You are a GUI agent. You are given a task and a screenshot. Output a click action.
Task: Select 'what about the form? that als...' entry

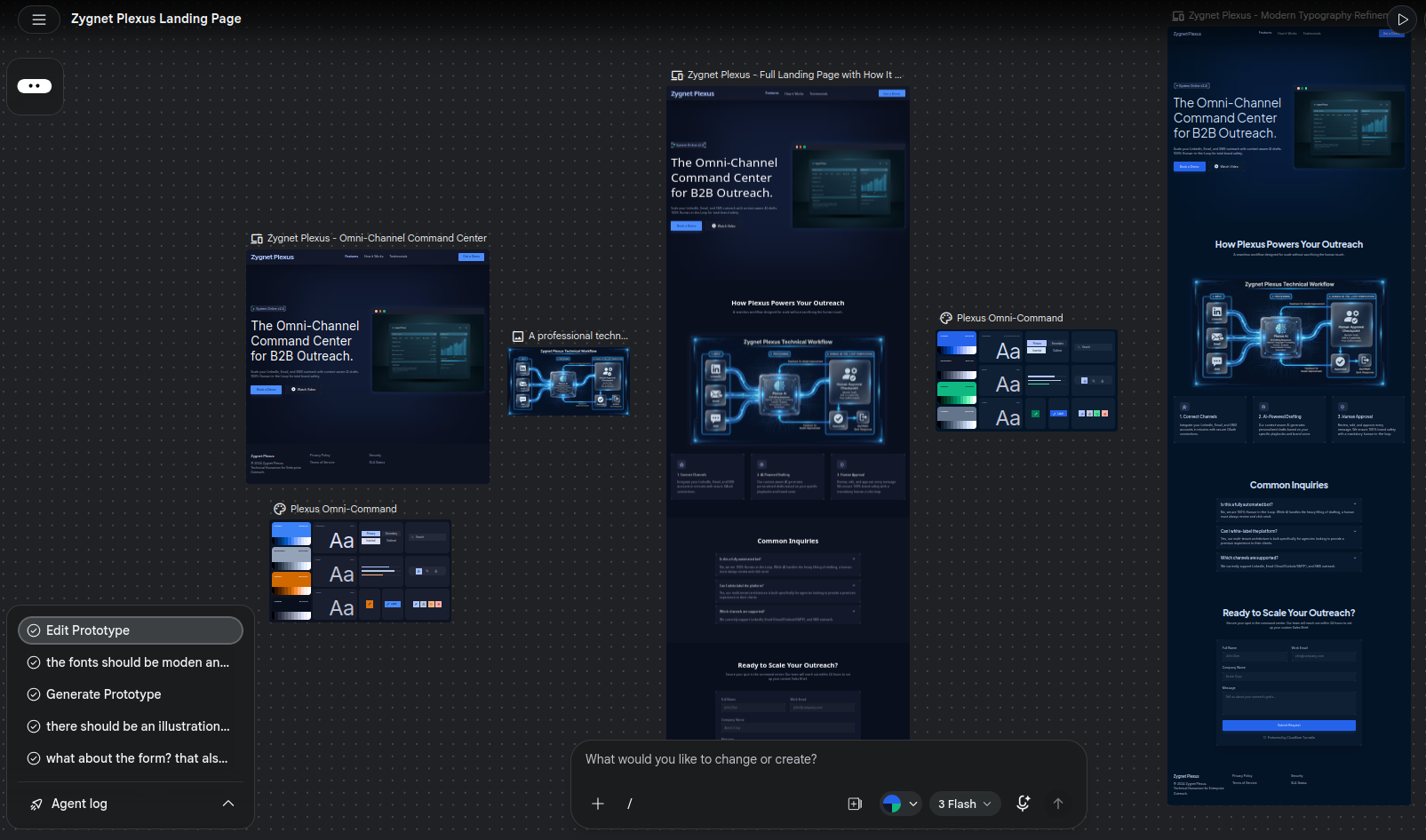pyautogui.click(x=131, y=758)
